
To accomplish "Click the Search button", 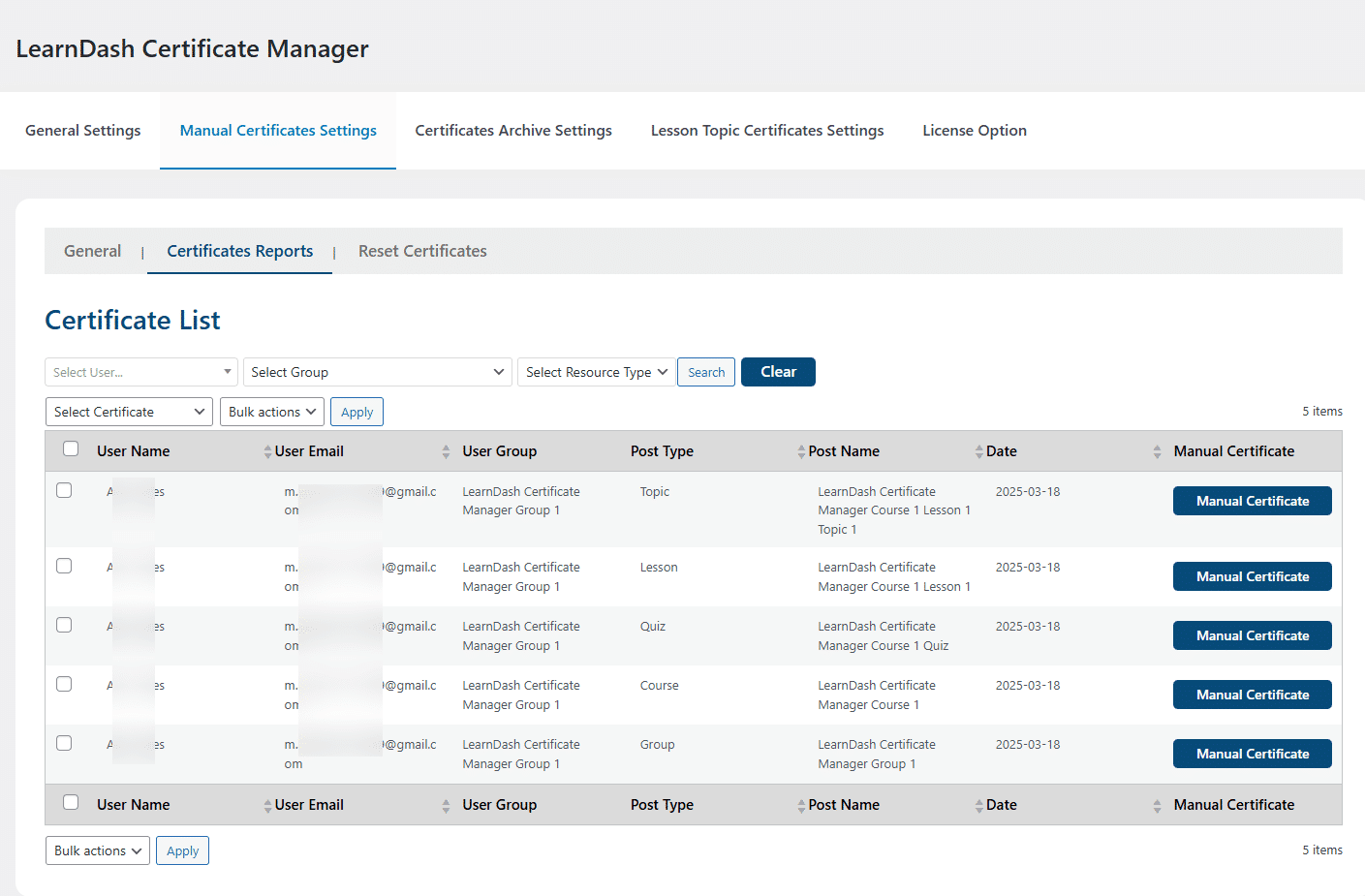I will tap(706, 372).
